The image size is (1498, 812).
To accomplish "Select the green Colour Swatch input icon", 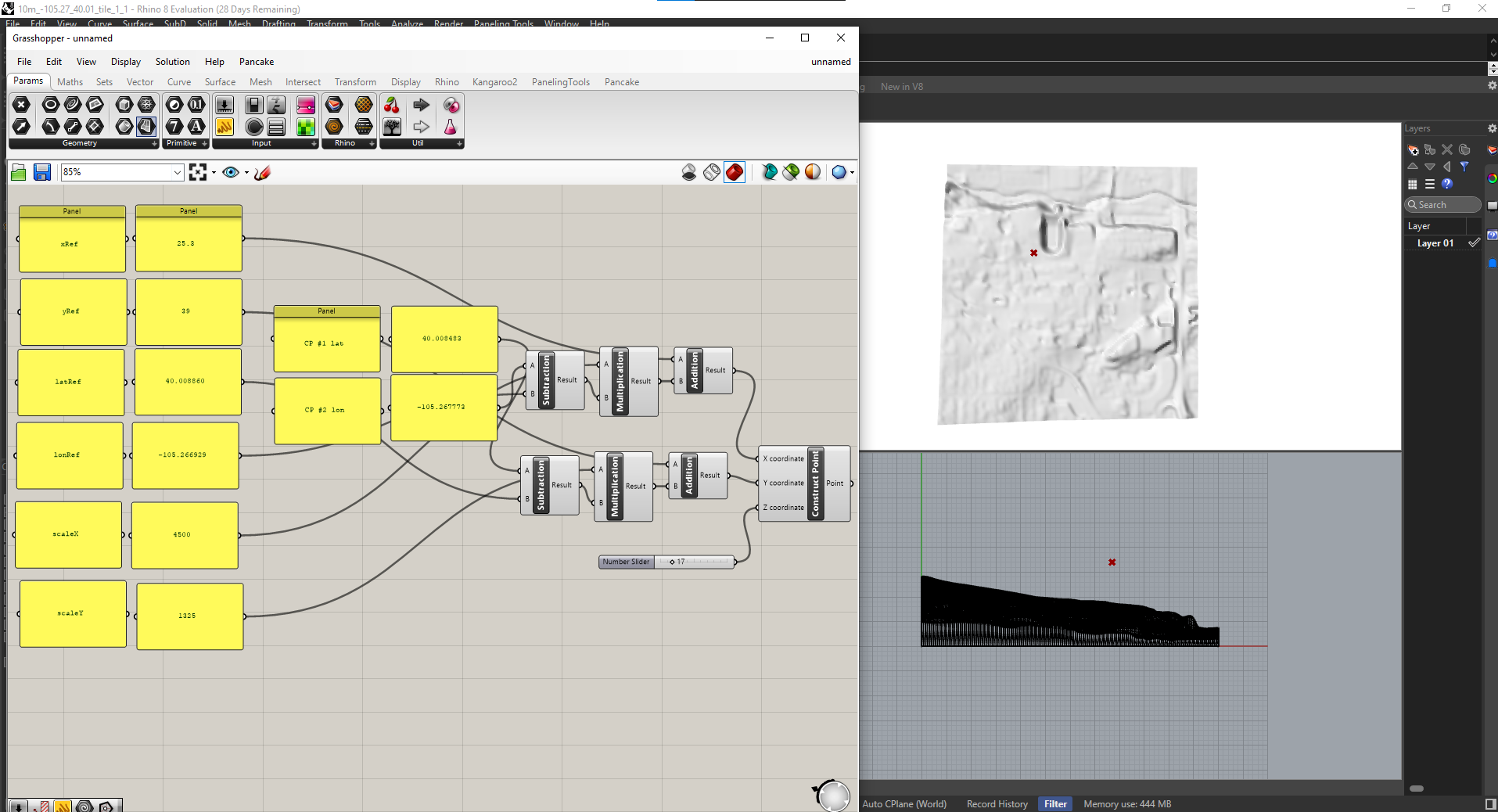I will [306, 126].
